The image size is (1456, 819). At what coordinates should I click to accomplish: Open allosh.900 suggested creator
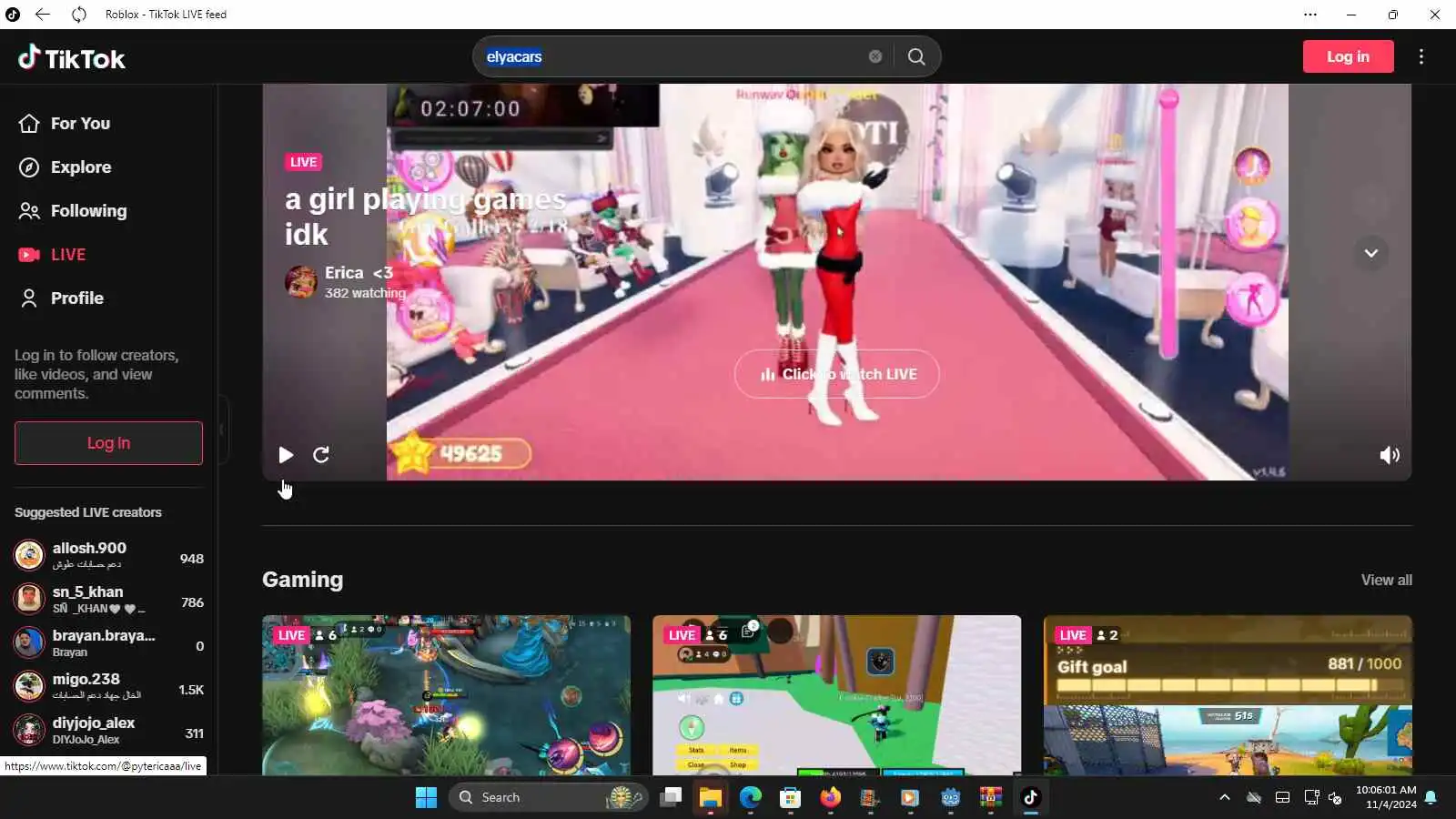(x=108, y=555)
